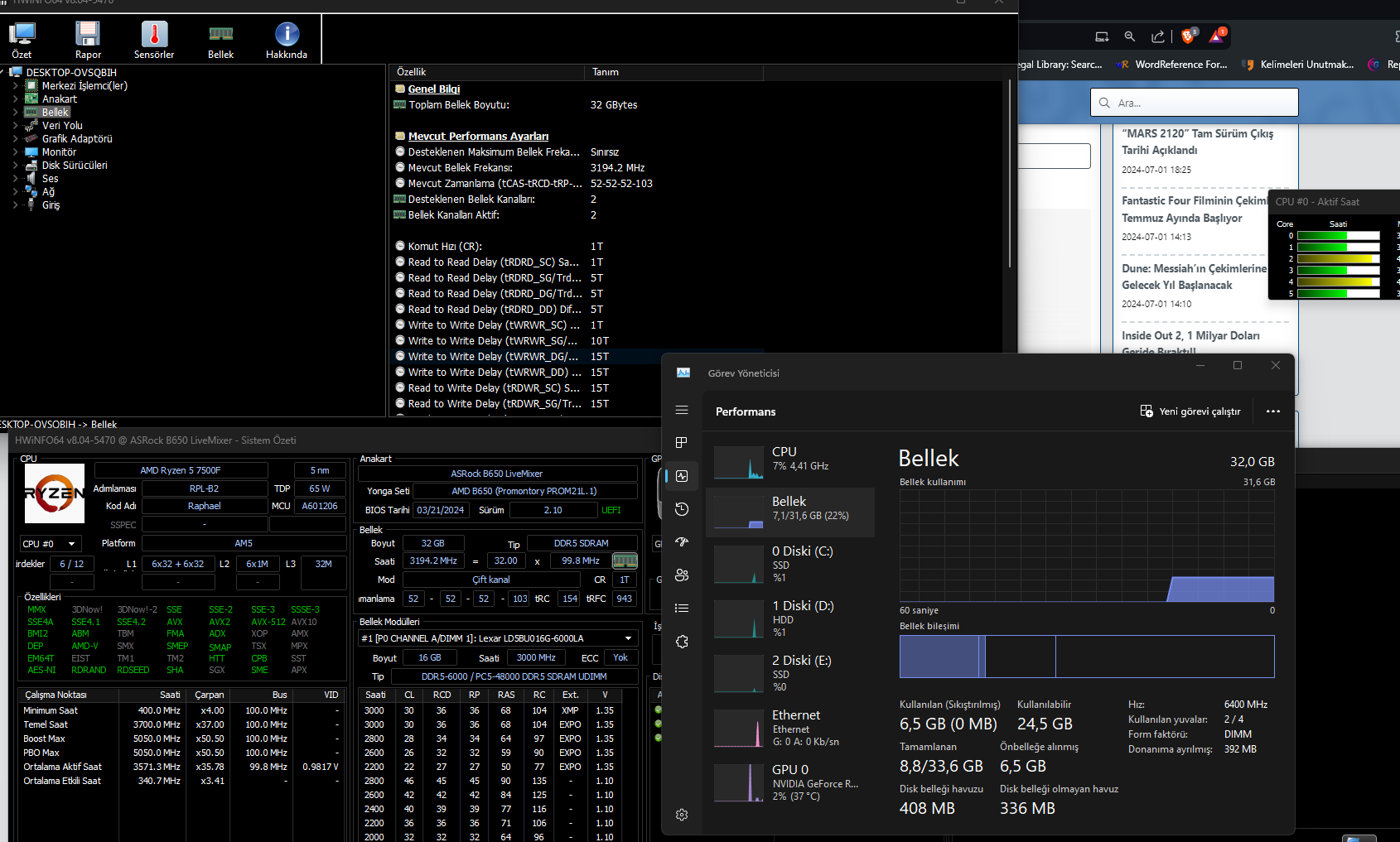Select Giriş item in HWiNFO tree

point(51,205)
